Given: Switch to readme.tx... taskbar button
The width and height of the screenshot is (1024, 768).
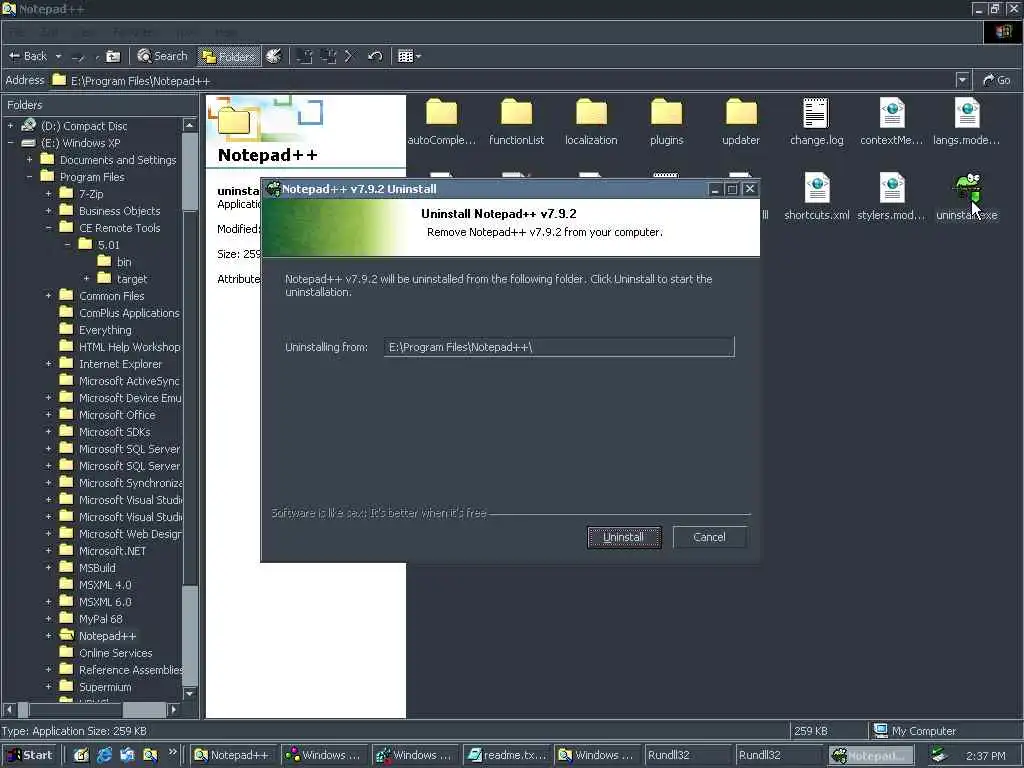Looking at the screenshot, I should [x=507, y=755].
